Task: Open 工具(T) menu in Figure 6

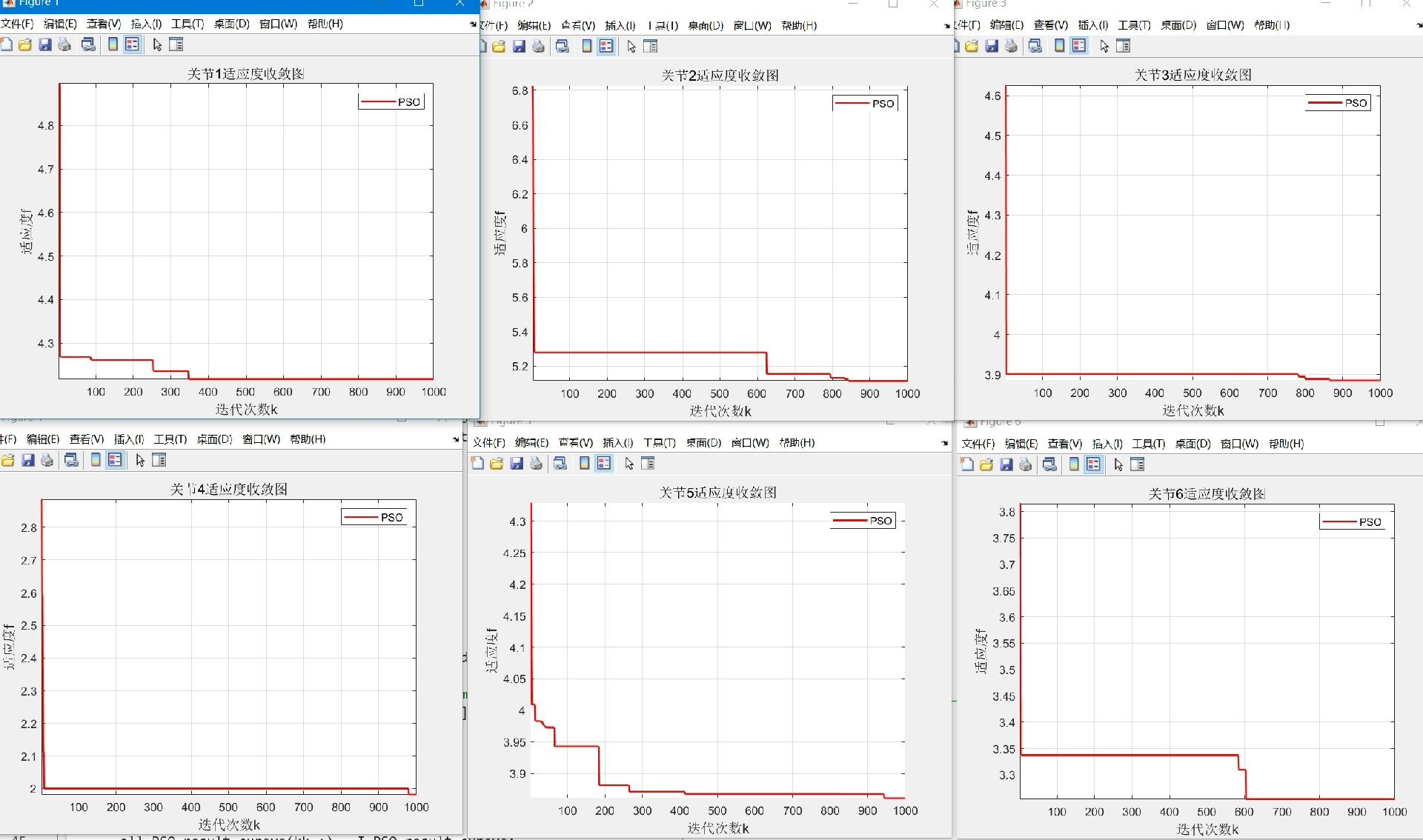Action: pyautogui.click(x=1148, y=444)
